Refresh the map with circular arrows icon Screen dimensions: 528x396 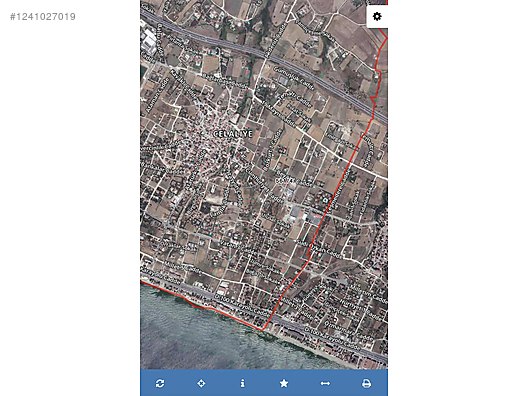coord(160,383)
